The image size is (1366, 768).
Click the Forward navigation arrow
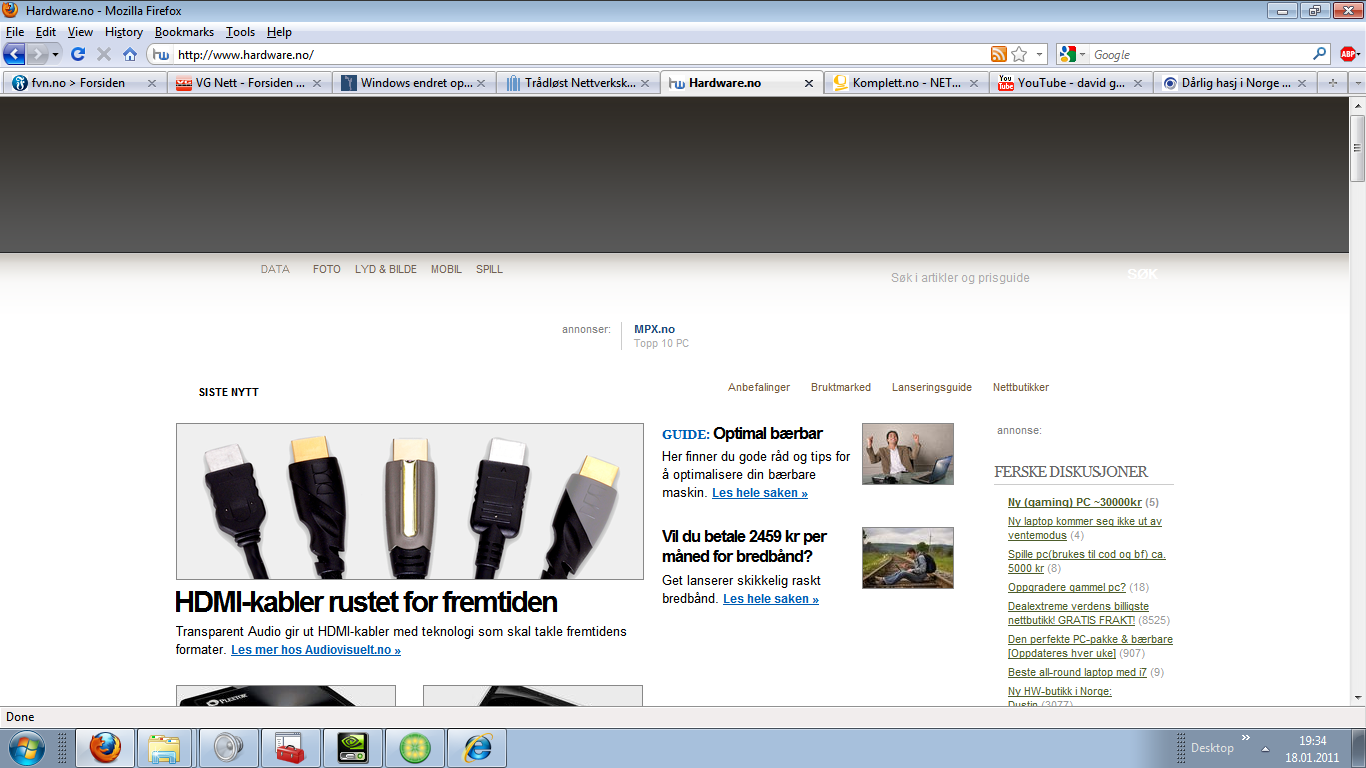(x=38, y=54)
